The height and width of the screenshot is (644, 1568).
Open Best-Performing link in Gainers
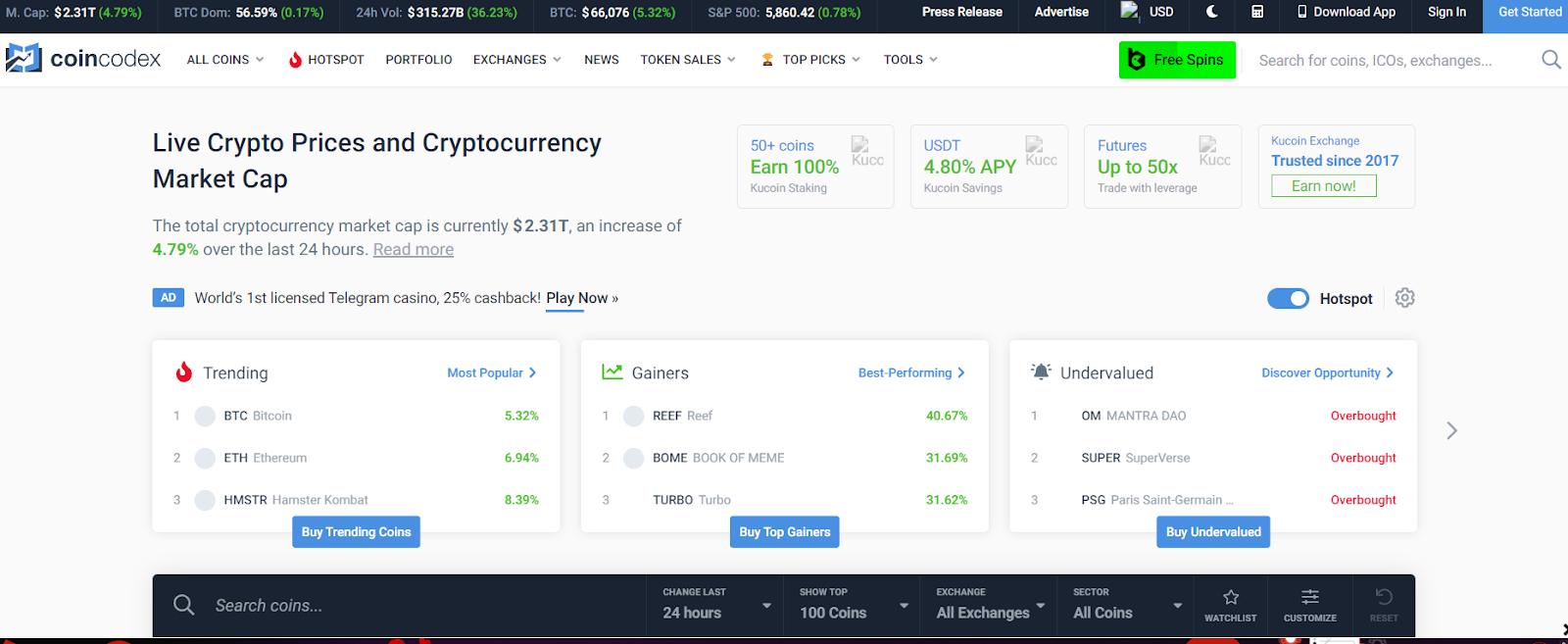911,372
